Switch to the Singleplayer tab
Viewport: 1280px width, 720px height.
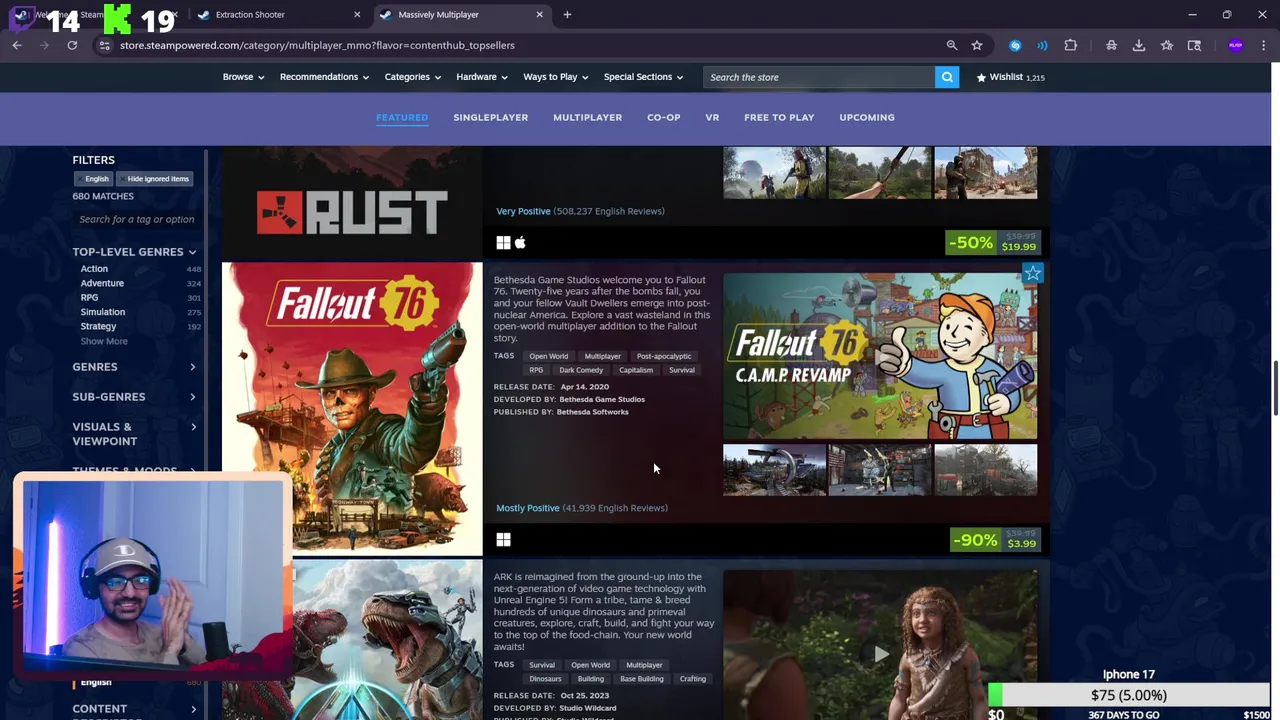490,117
